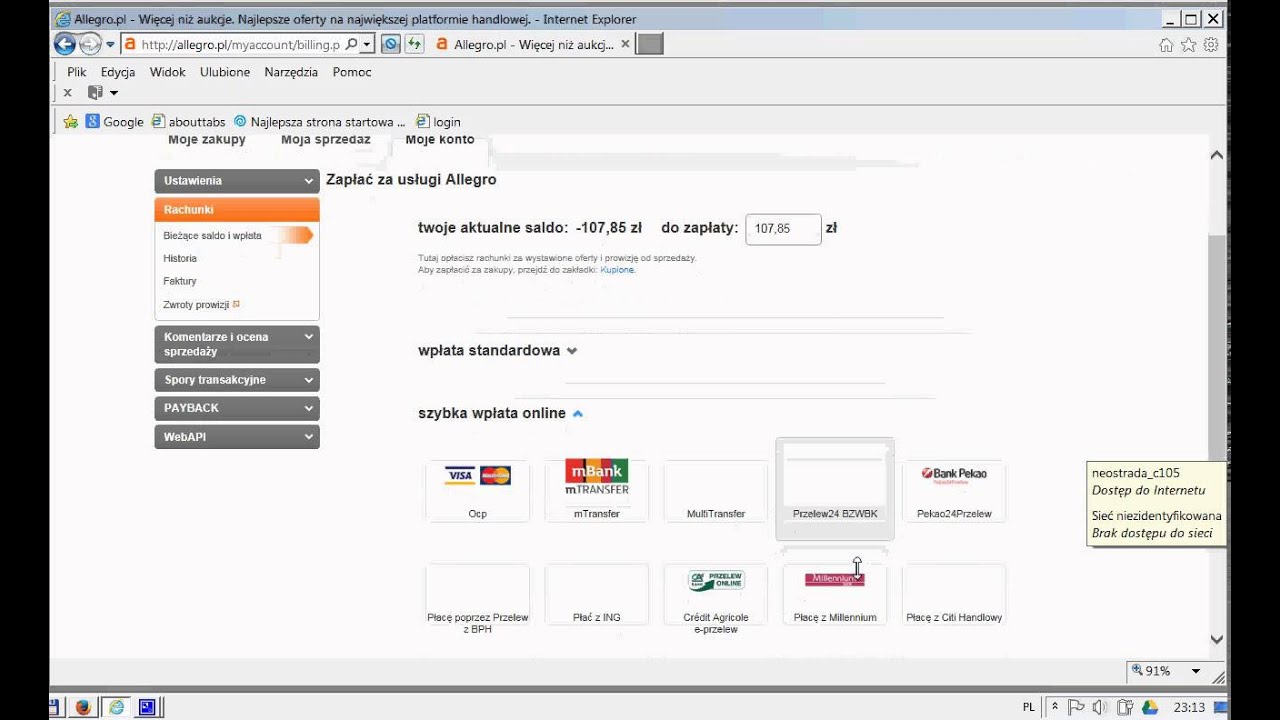
Task: Expand the PAYBACK sidebar section
Action: pos(237,408)
